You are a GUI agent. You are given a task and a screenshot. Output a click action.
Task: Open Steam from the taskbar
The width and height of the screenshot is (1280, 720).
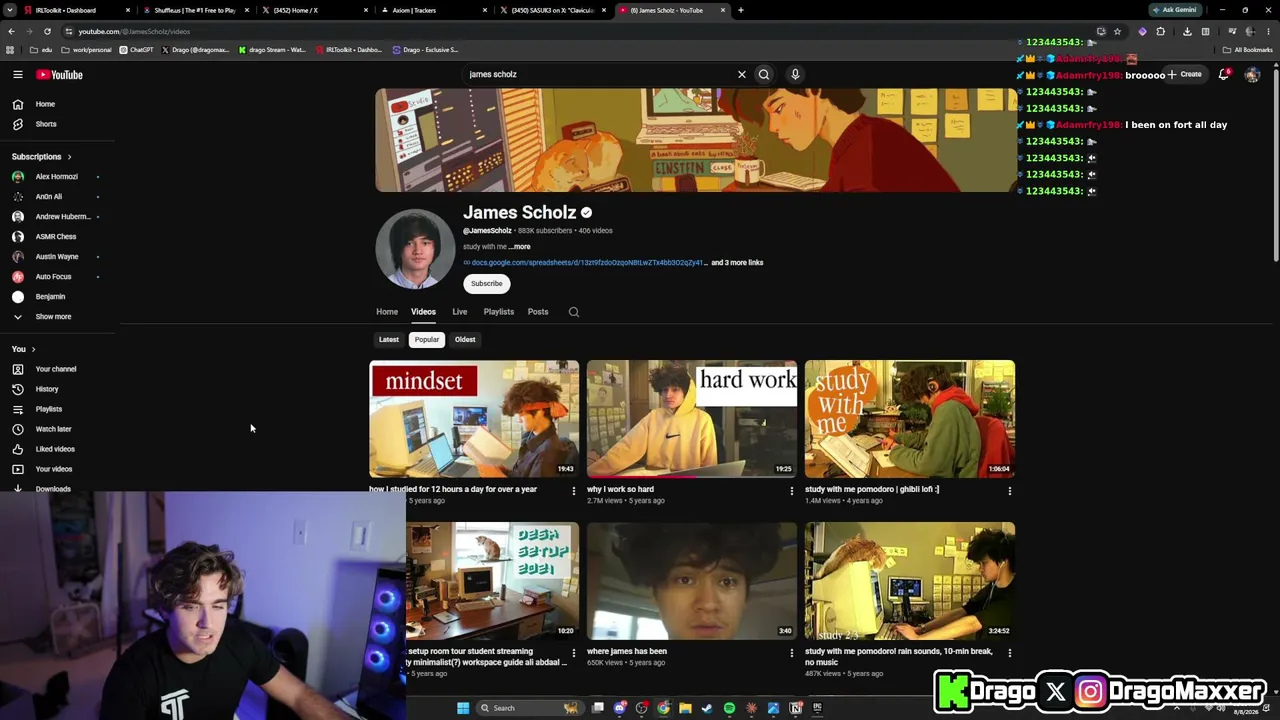coord(707,708)
